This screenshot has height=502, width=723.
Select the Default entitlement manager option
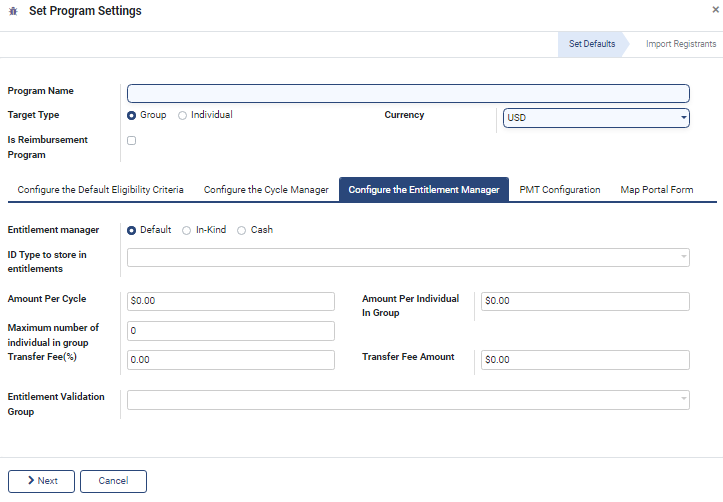coord(132,230)
